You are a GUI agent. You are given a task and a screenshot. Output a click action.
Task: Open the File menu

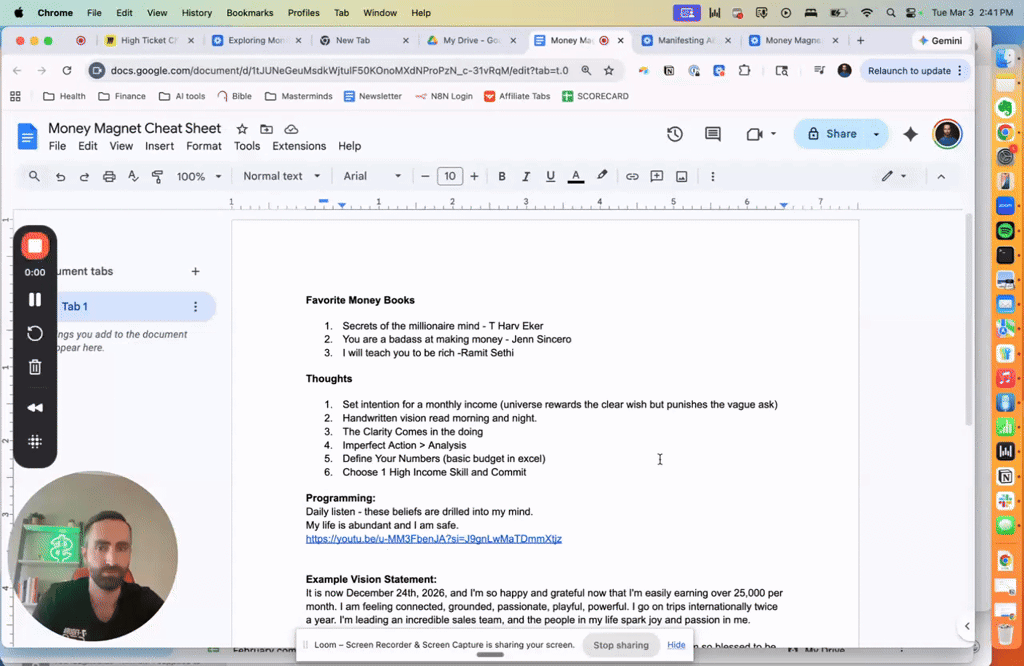(57, 146)
